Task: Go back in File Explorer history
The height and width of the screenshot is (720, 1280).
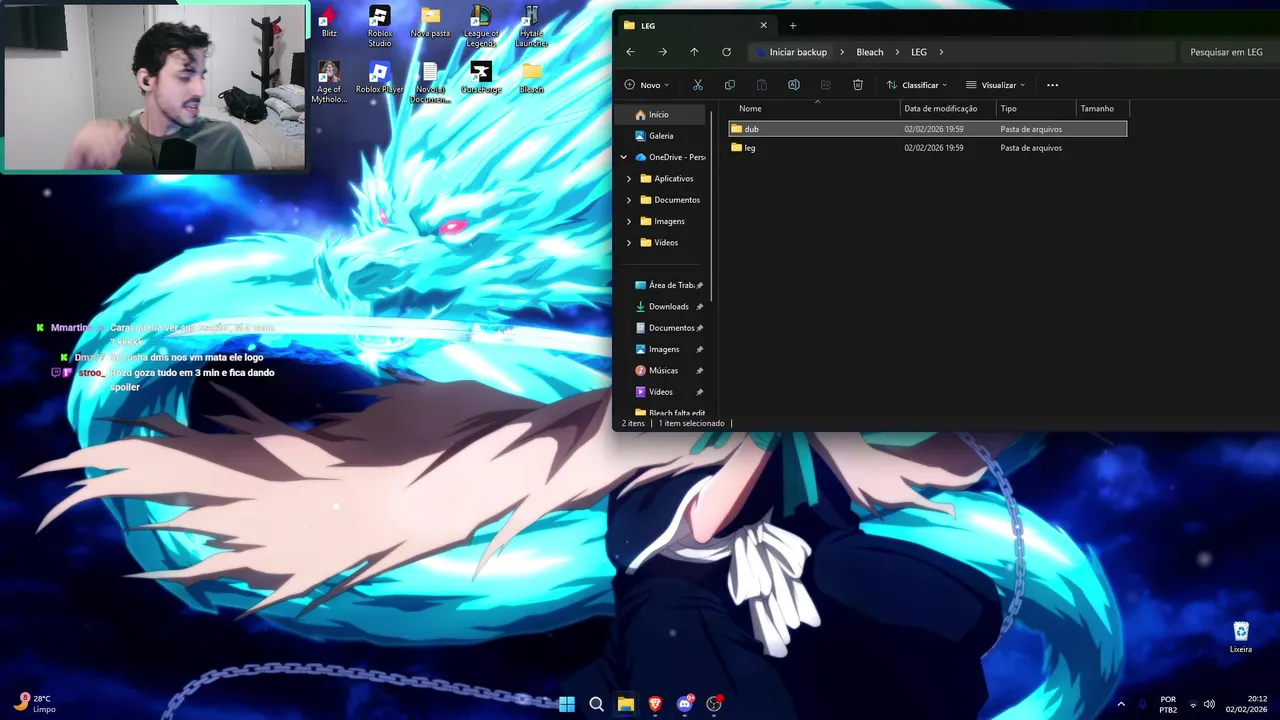Action: point(630,52)
